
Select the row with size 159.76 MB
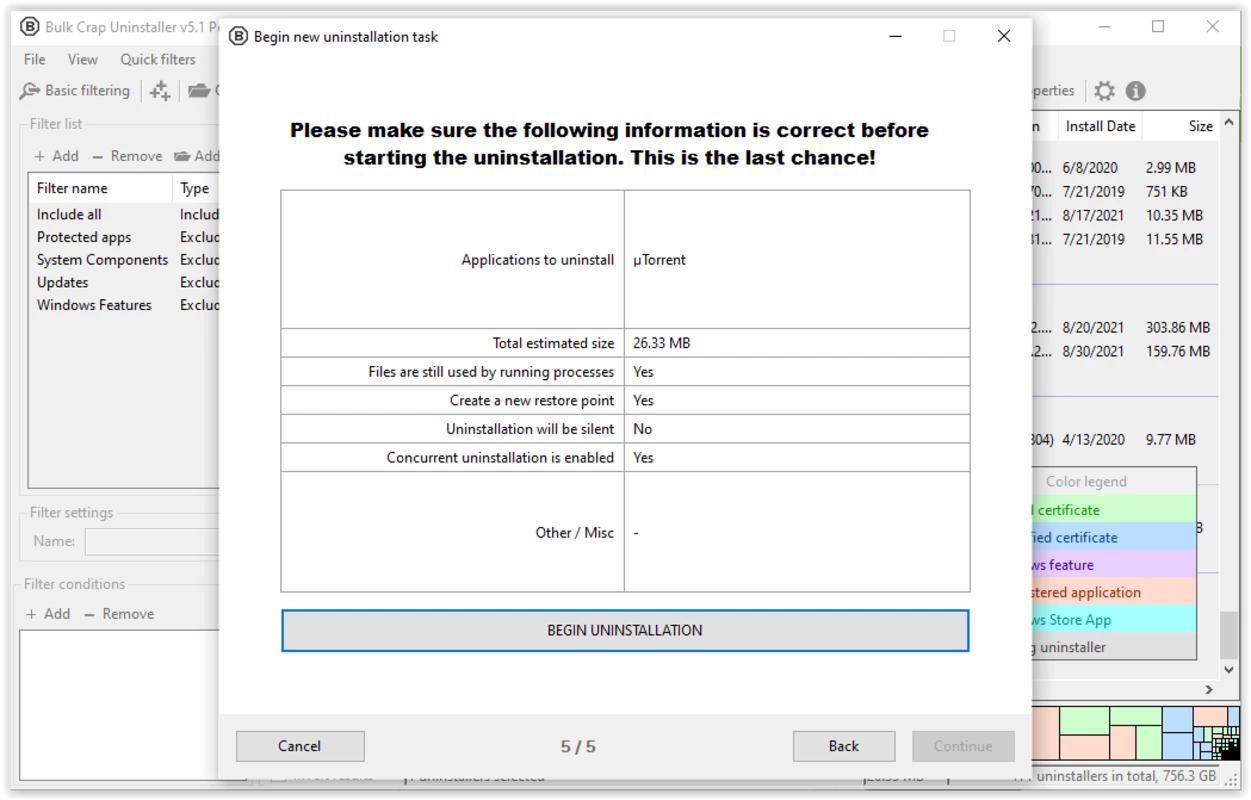[1125, 351]
